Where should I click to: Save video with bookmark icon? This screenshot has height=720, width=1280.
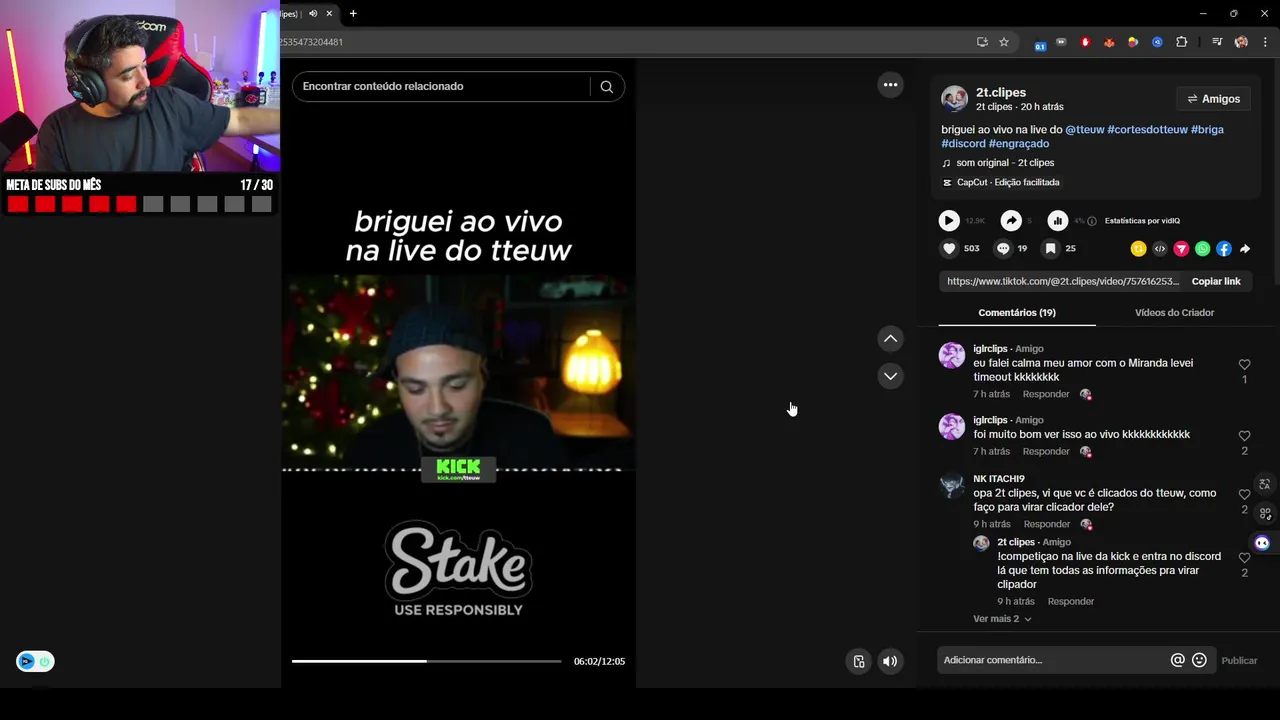pos(1050,249)
